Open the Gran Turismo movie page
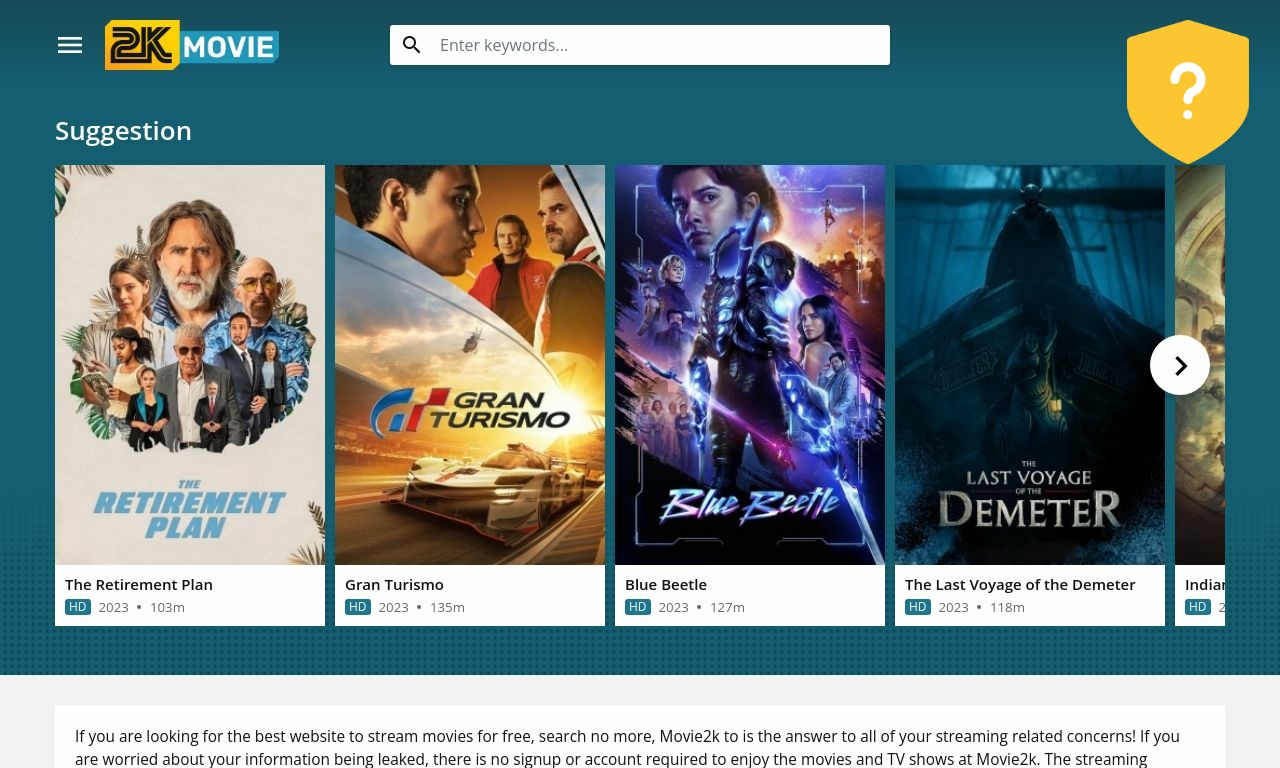Screen dimensions: 1280x768 pos(394,584)
